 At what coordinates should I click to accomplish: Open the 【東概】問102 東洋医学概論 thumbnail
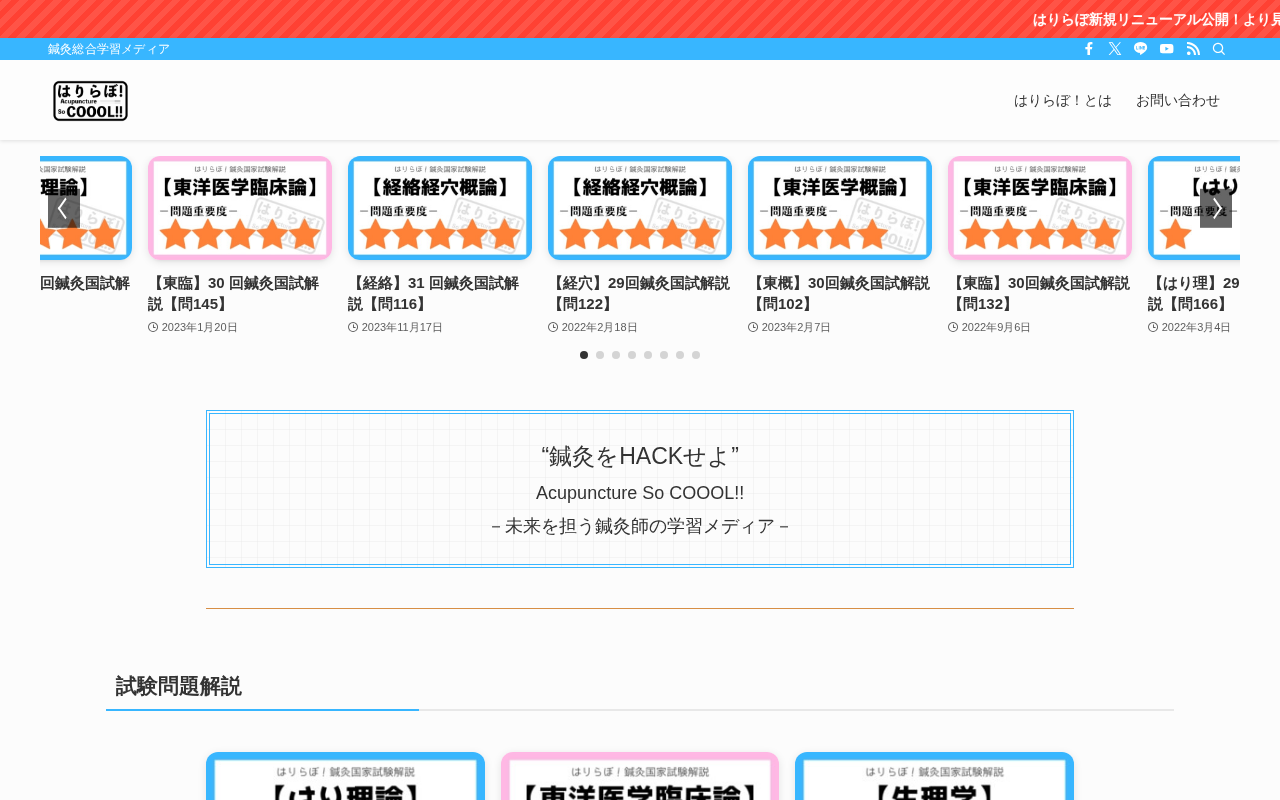(x=840, y=208)
